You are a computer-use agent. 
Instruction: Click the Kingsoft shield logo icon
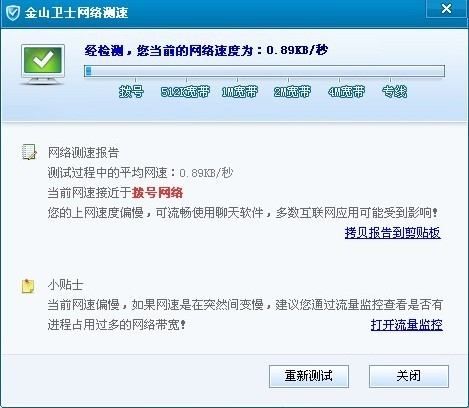[x=13, y=13]
